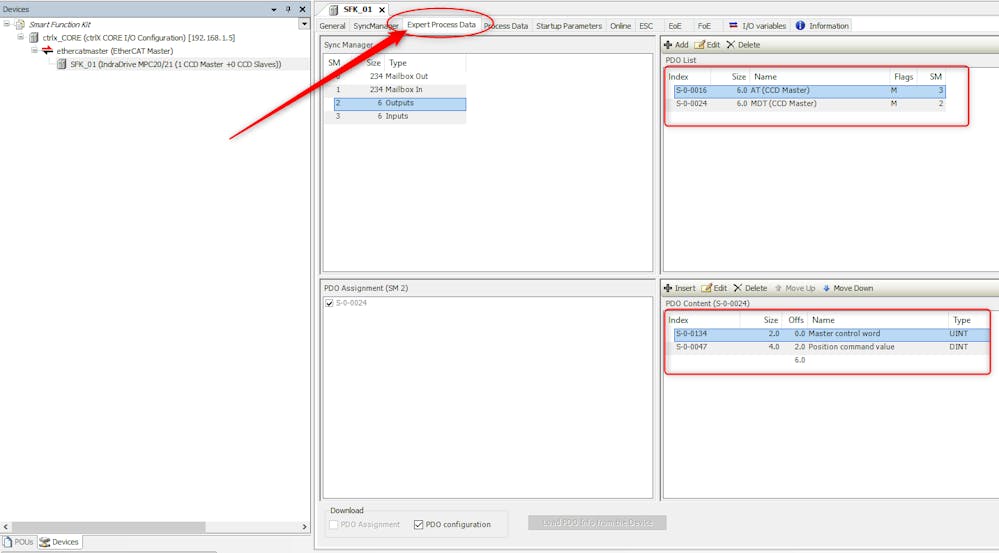Click the Add icon in PDO List toolbar
This screenshot has width=999, height=553.
[668, 45]
